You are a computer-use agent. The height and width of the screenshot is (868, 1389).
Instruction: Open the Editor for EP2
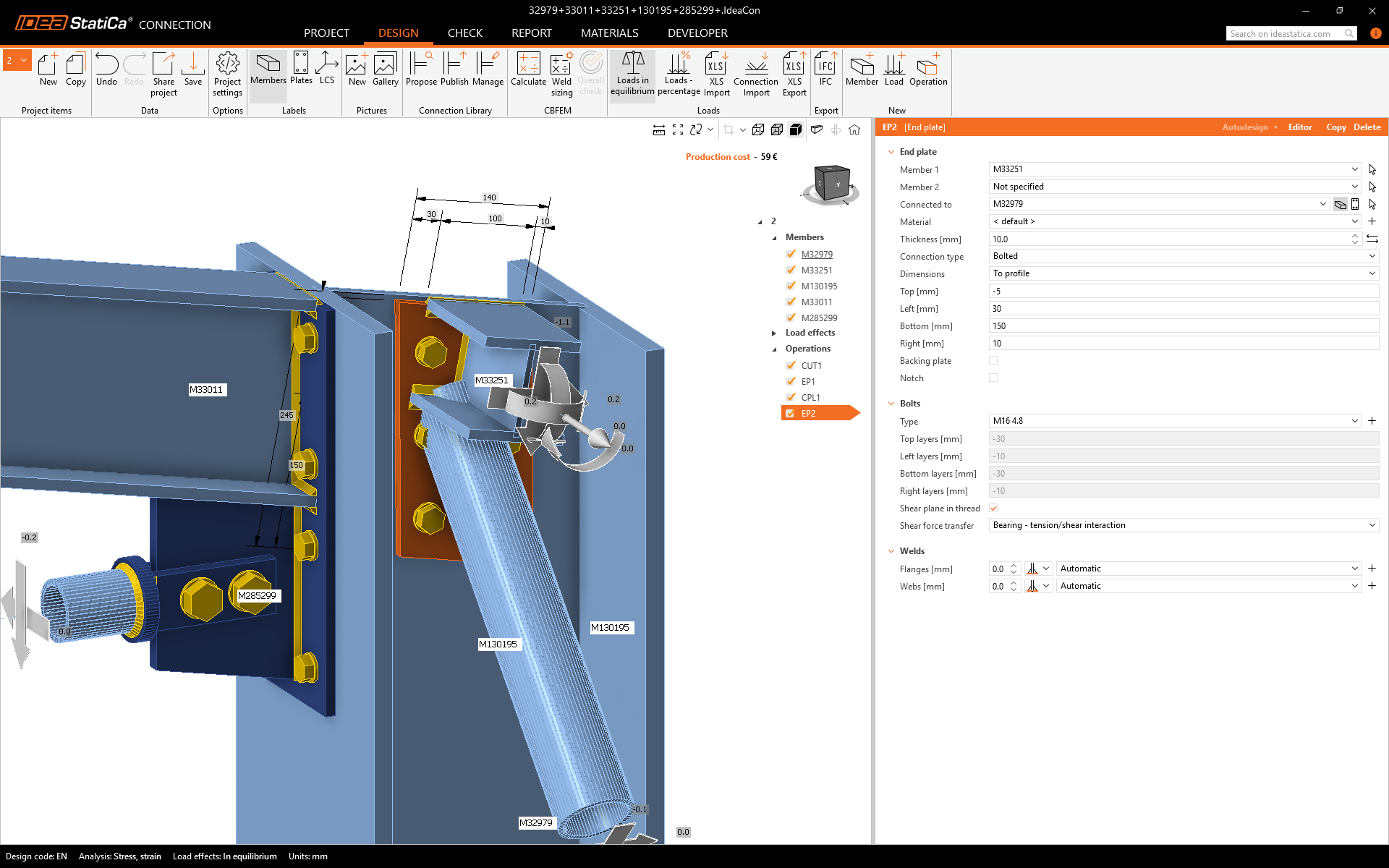click(x=1299, y=127)
